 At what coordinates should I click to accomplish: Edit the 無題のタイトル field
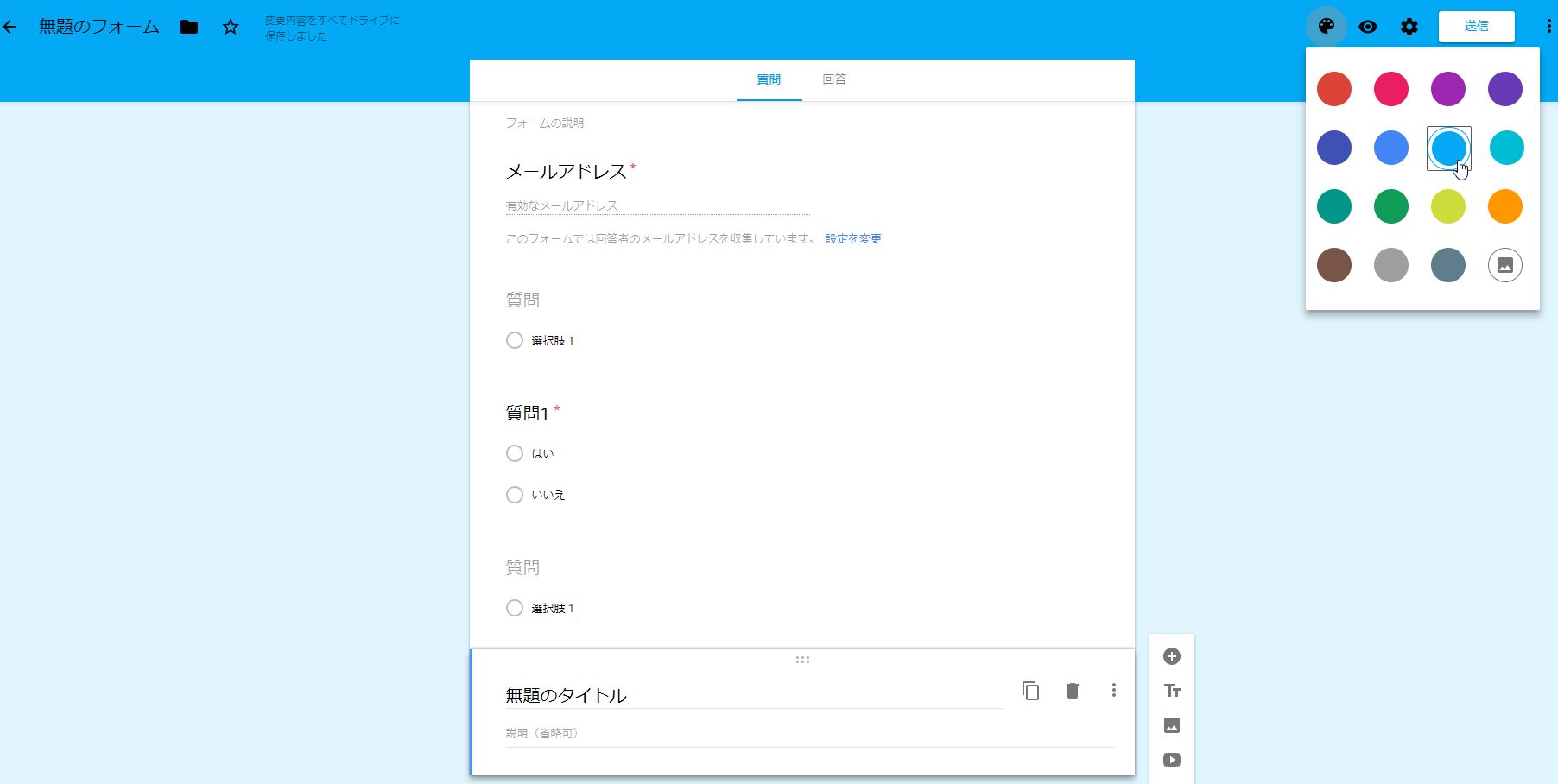click(x=754, y=695)
